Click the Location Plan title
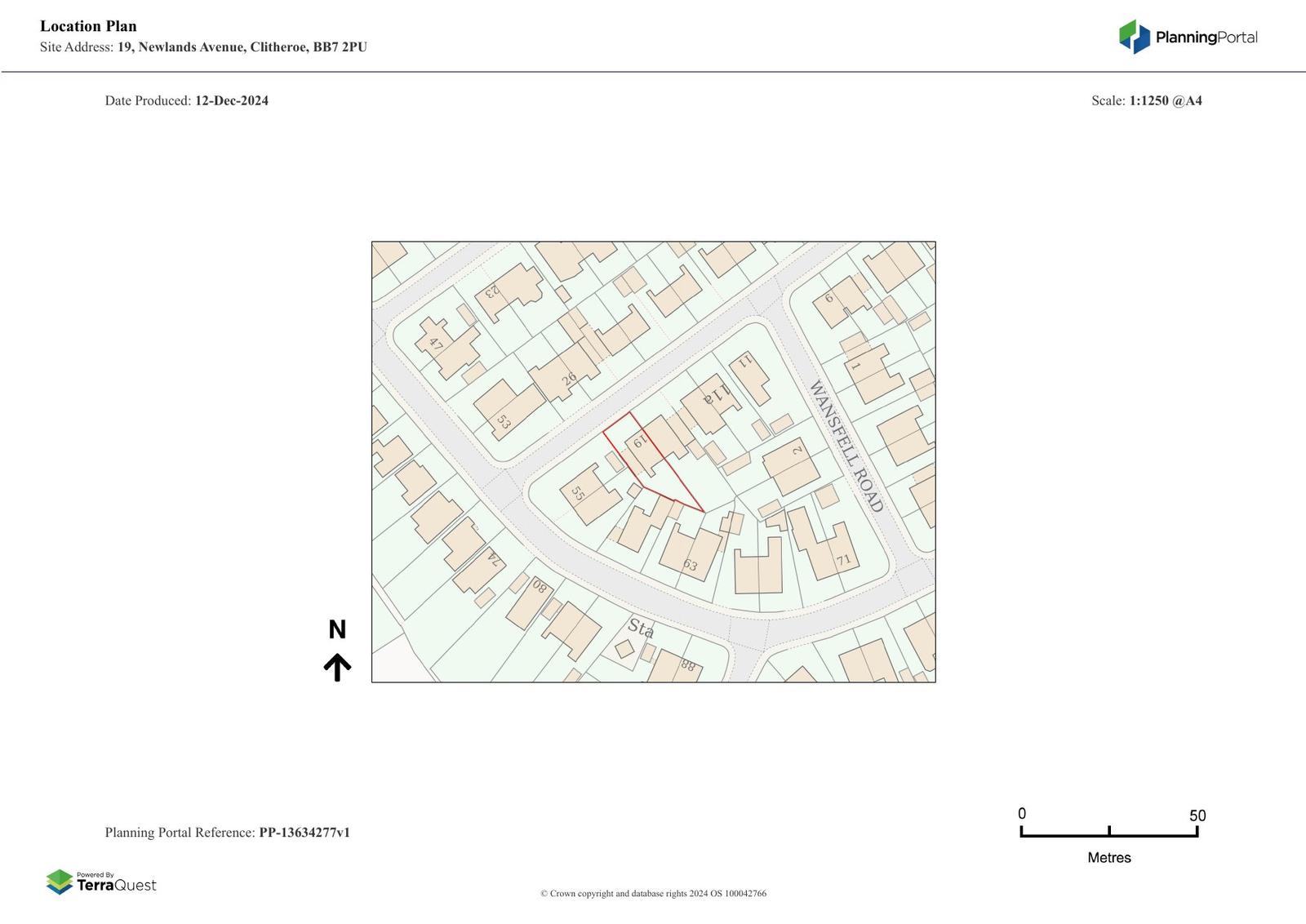This screenshot has width=1306, height=924. [x=88, y=26]
